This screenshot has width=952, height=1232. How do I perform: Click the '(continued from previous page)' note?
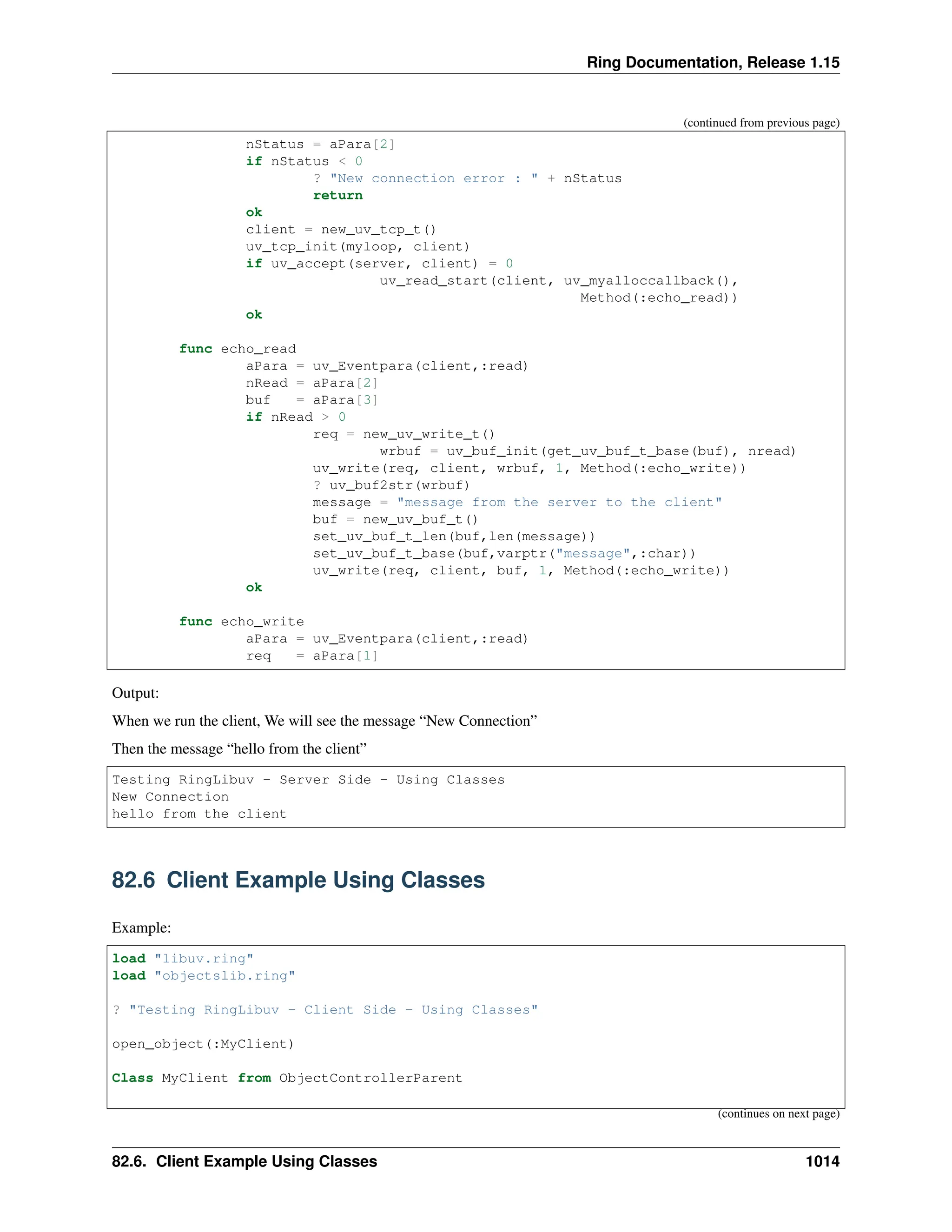[761, 123]
